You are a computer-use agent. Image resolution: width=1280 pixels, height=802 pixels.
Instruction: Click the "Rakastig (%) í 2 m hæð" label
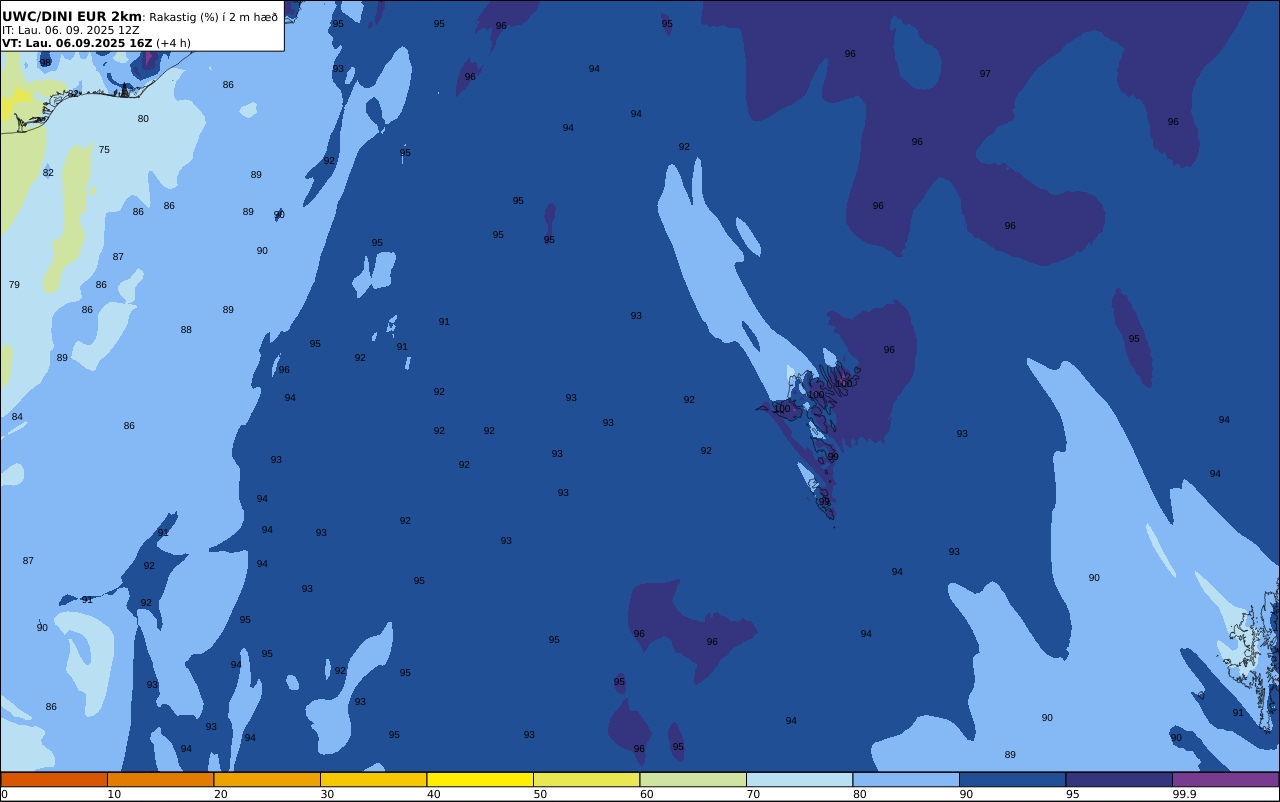point(214,17)
